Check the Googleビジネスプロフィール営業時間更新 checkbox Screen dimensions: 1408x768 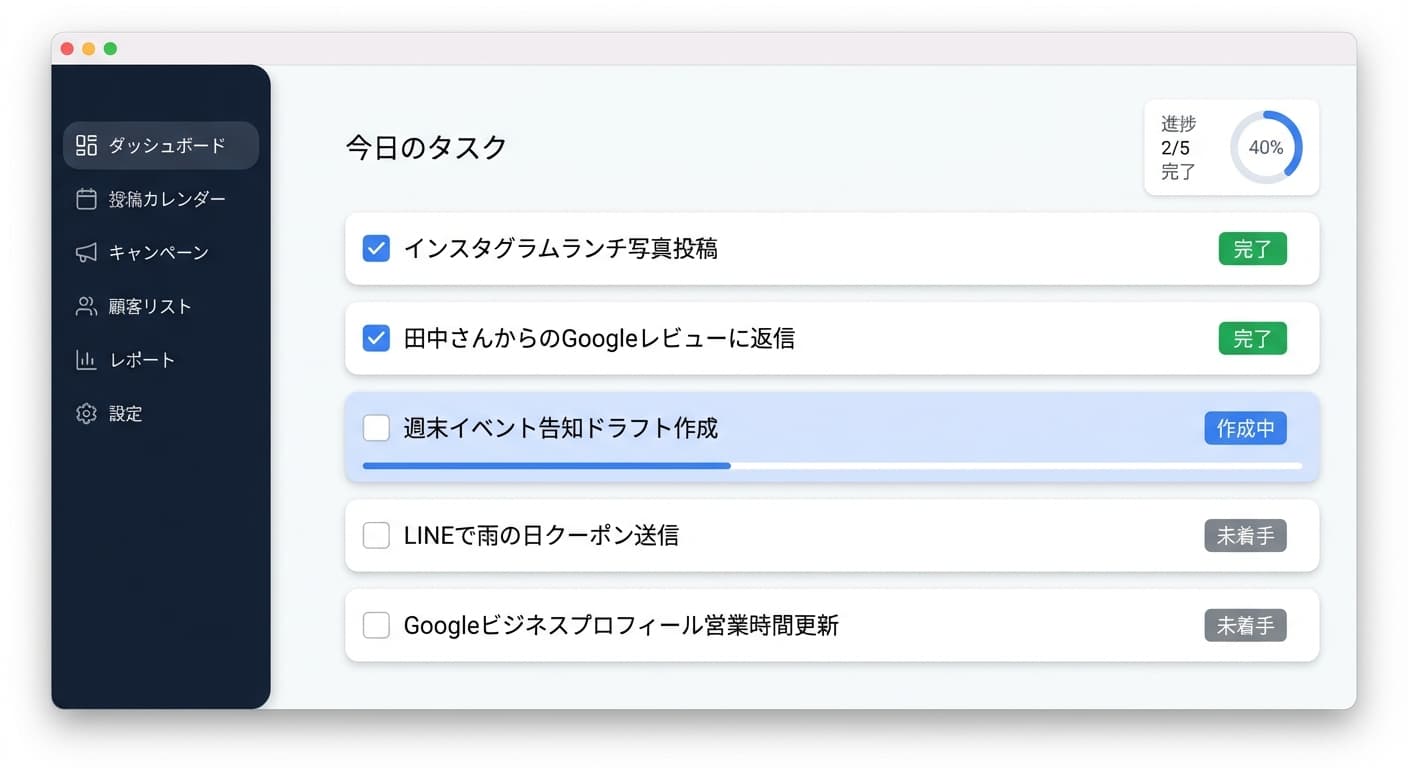coord(376,625)
